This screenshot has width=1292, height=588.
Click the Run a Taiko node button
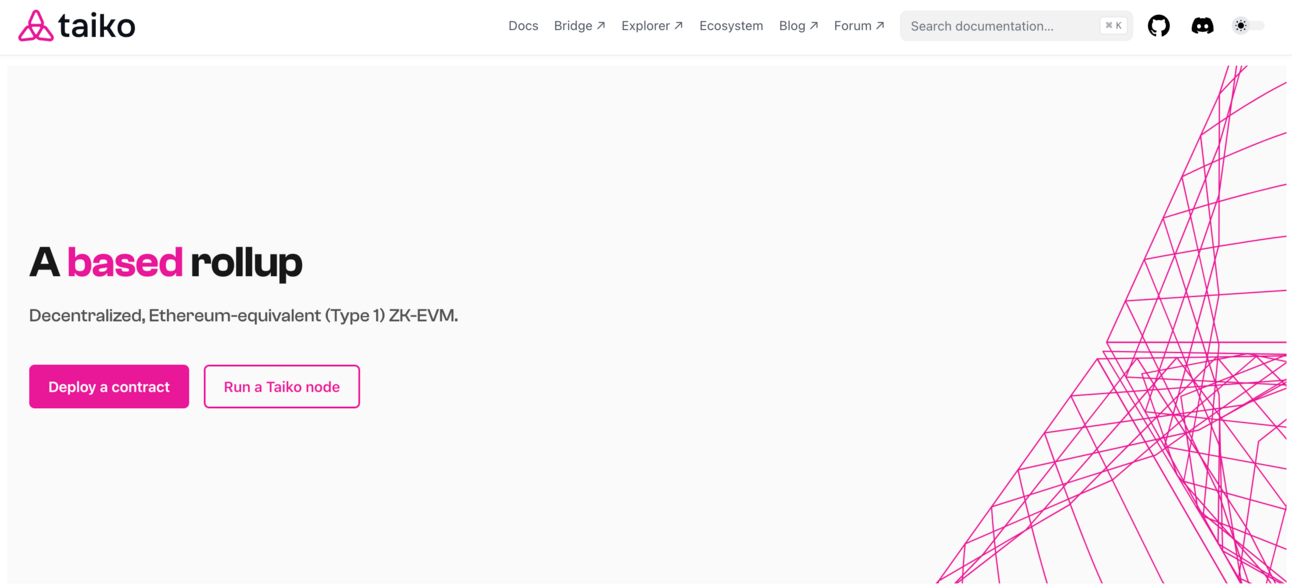282,387
